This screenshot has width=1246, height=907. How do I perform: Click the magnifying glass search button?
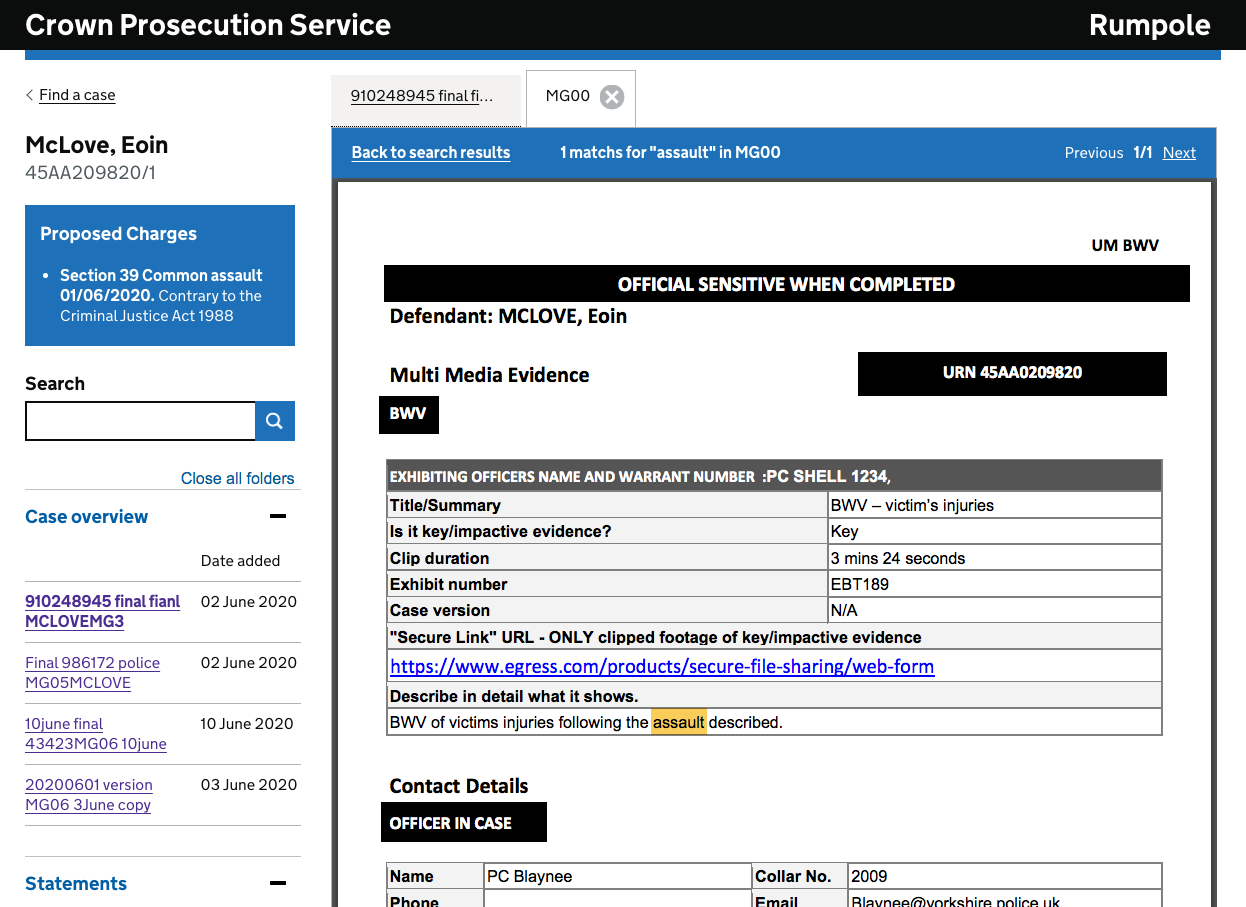click(x=275, y=421)
